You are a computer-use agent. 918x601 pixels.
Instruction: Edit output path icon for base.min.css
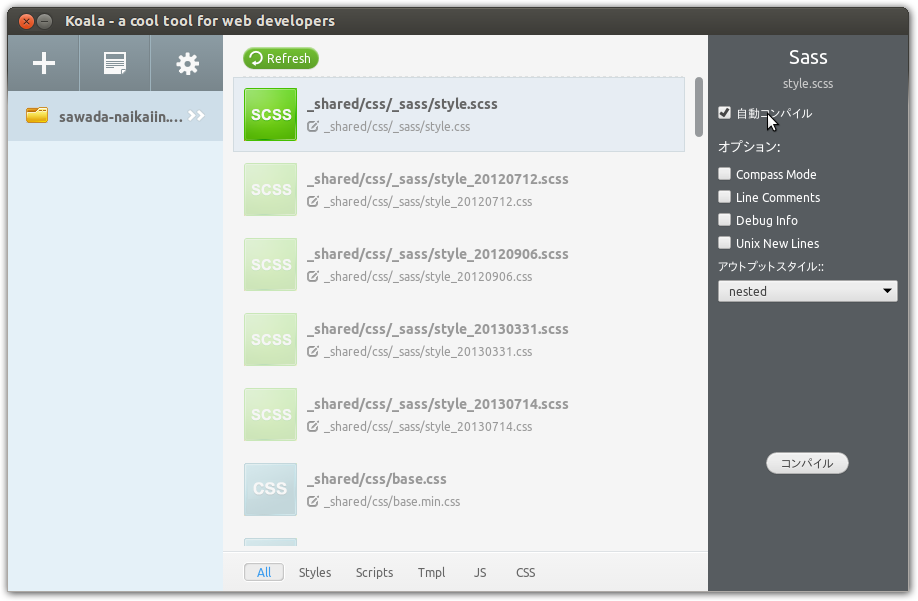pyautogui.click(x=313, y=502)
